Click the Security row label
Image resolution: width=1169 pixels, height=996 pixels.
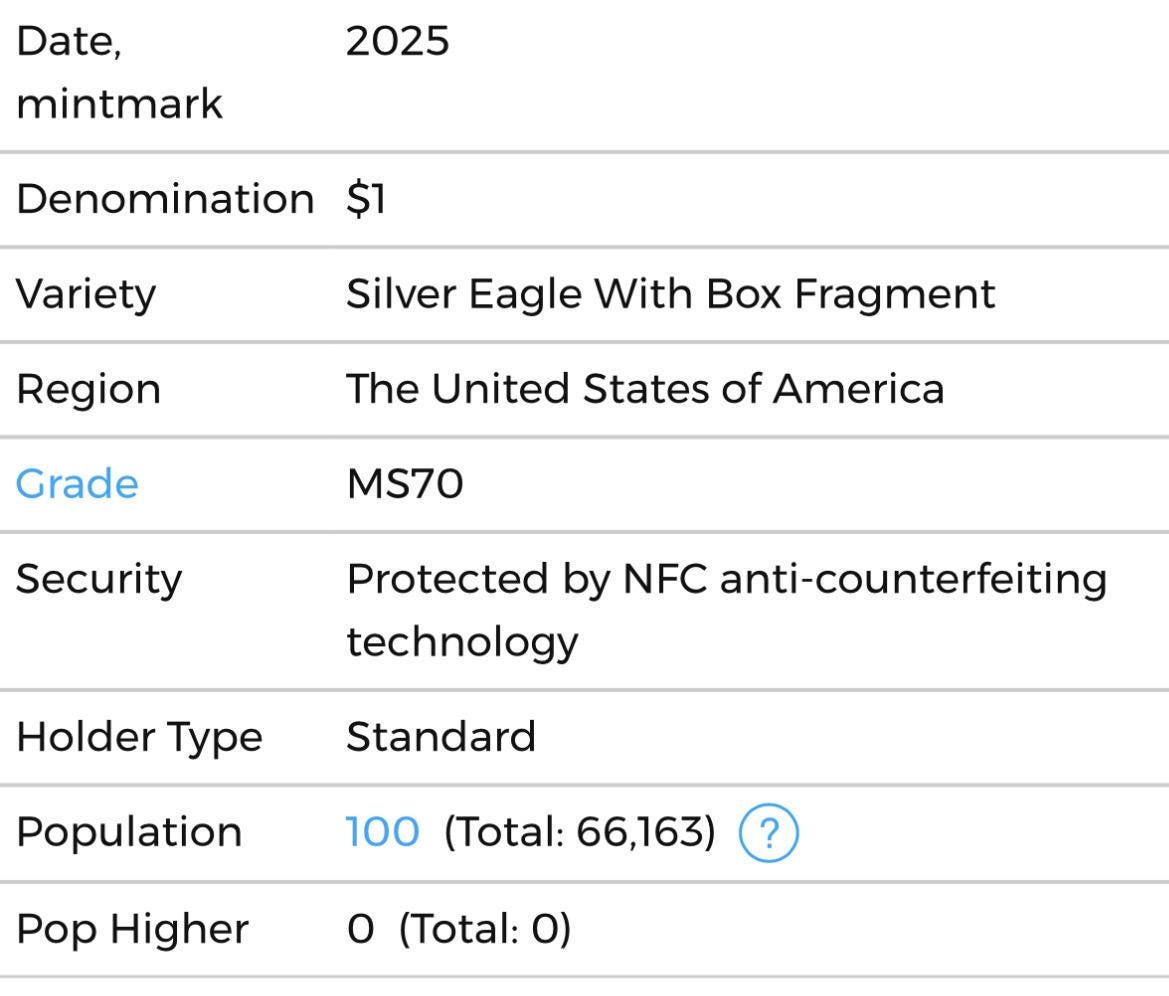pyautogui.click(x=98, y=579)
